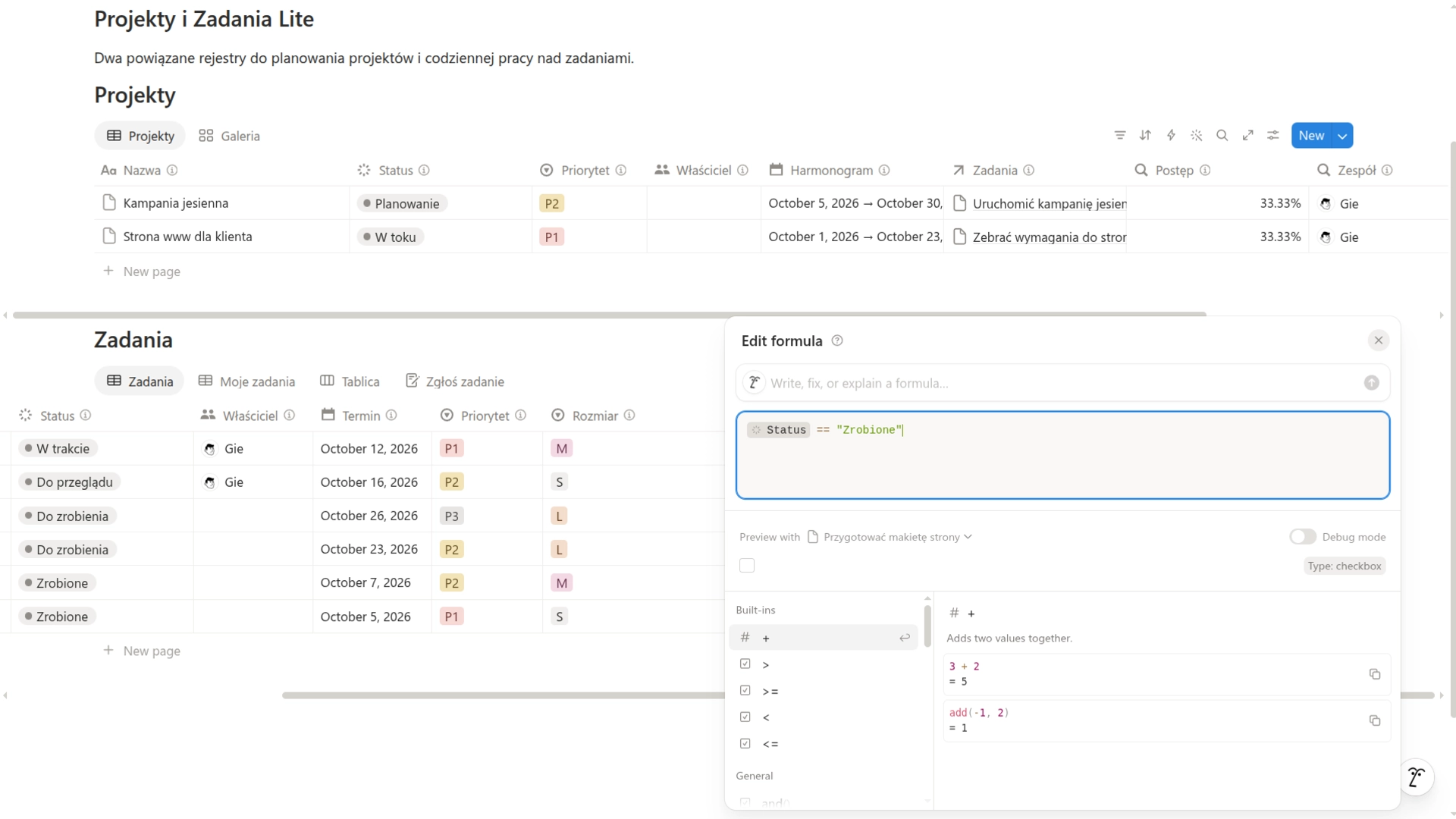Open the filter icon in Projekty toolbar

point(1120,136)
